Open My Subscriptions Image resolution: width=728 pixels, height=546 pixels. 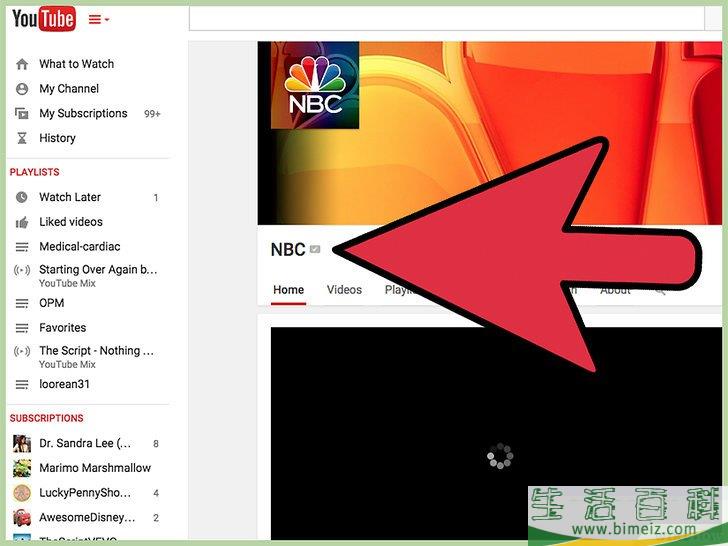coord(84,113)
